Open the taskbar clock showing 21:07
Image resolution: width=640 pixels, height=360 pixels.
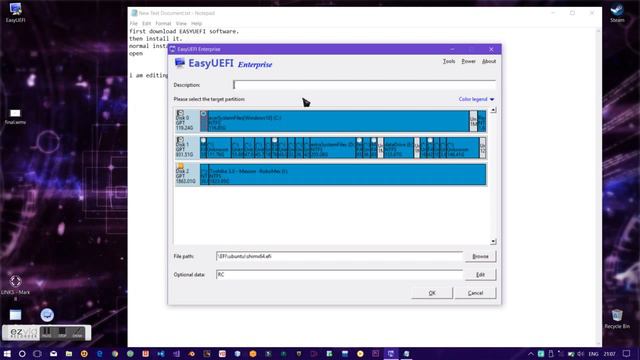[609, 354]
